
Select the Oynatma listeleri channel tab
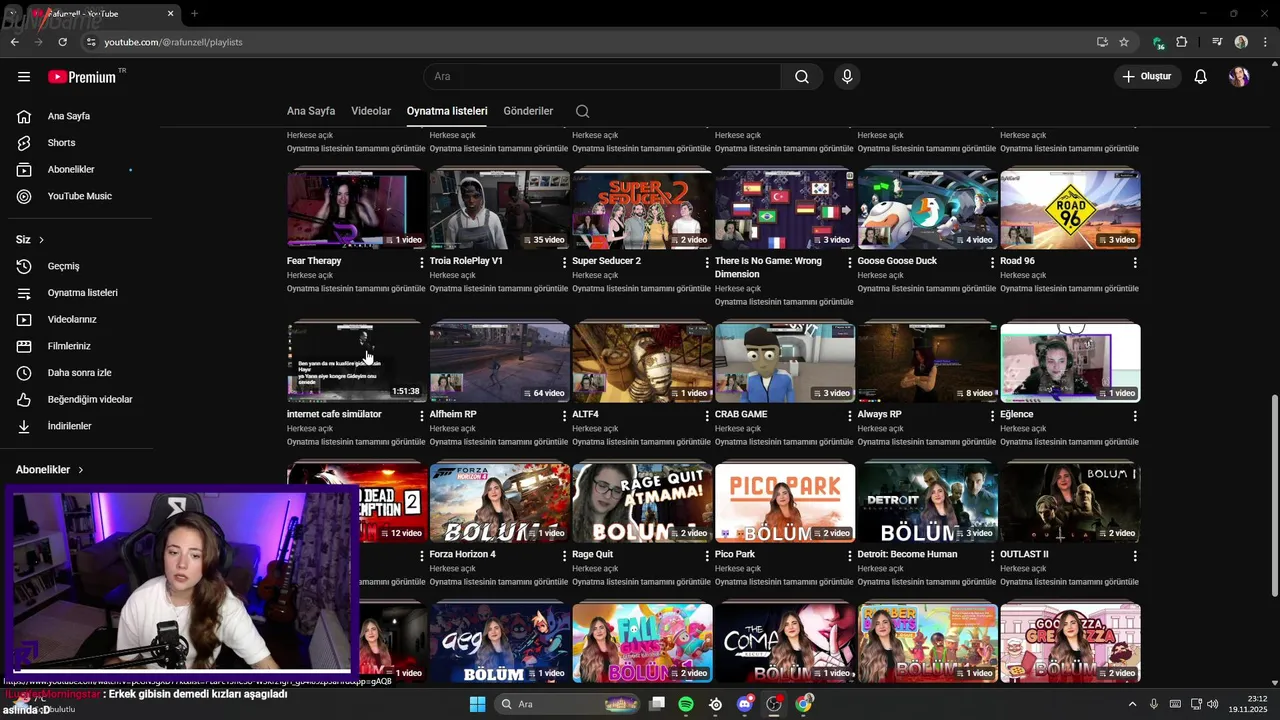tap(447, 111)
